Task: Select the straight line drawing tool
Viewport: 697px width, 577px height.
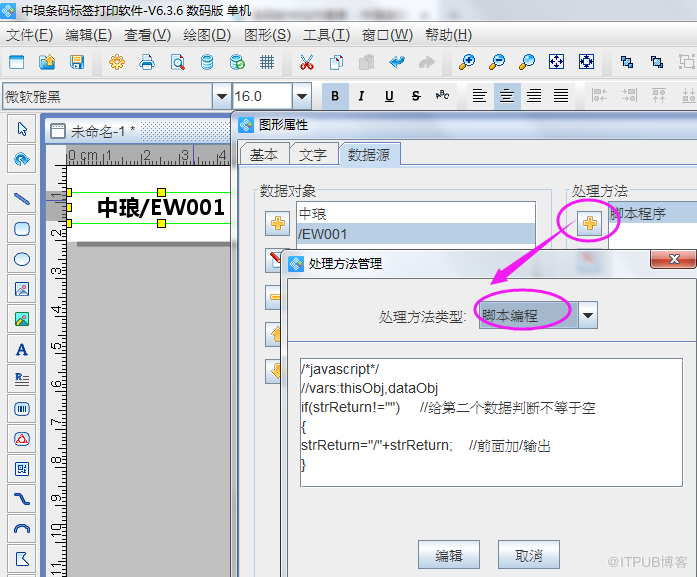Action: pyautogui.click(x=22, y=198)
